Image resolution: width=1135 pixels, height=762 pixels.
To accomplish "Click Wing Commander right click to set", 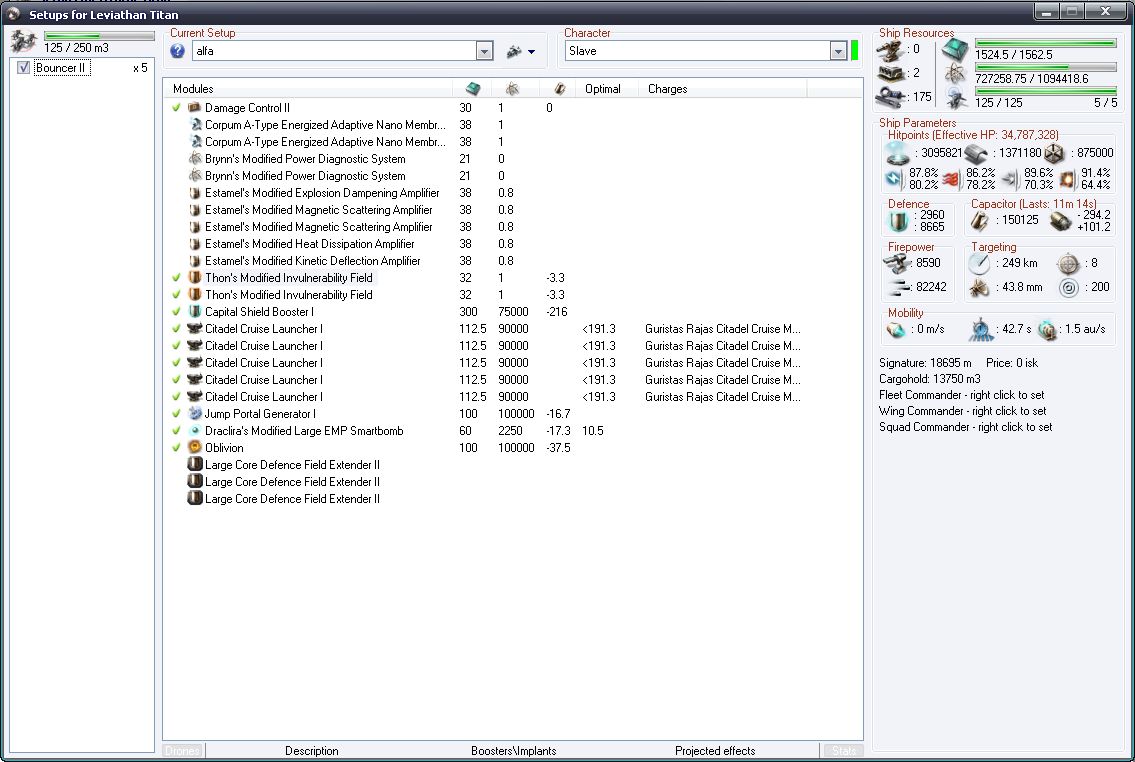I will [x=962, y=411].
